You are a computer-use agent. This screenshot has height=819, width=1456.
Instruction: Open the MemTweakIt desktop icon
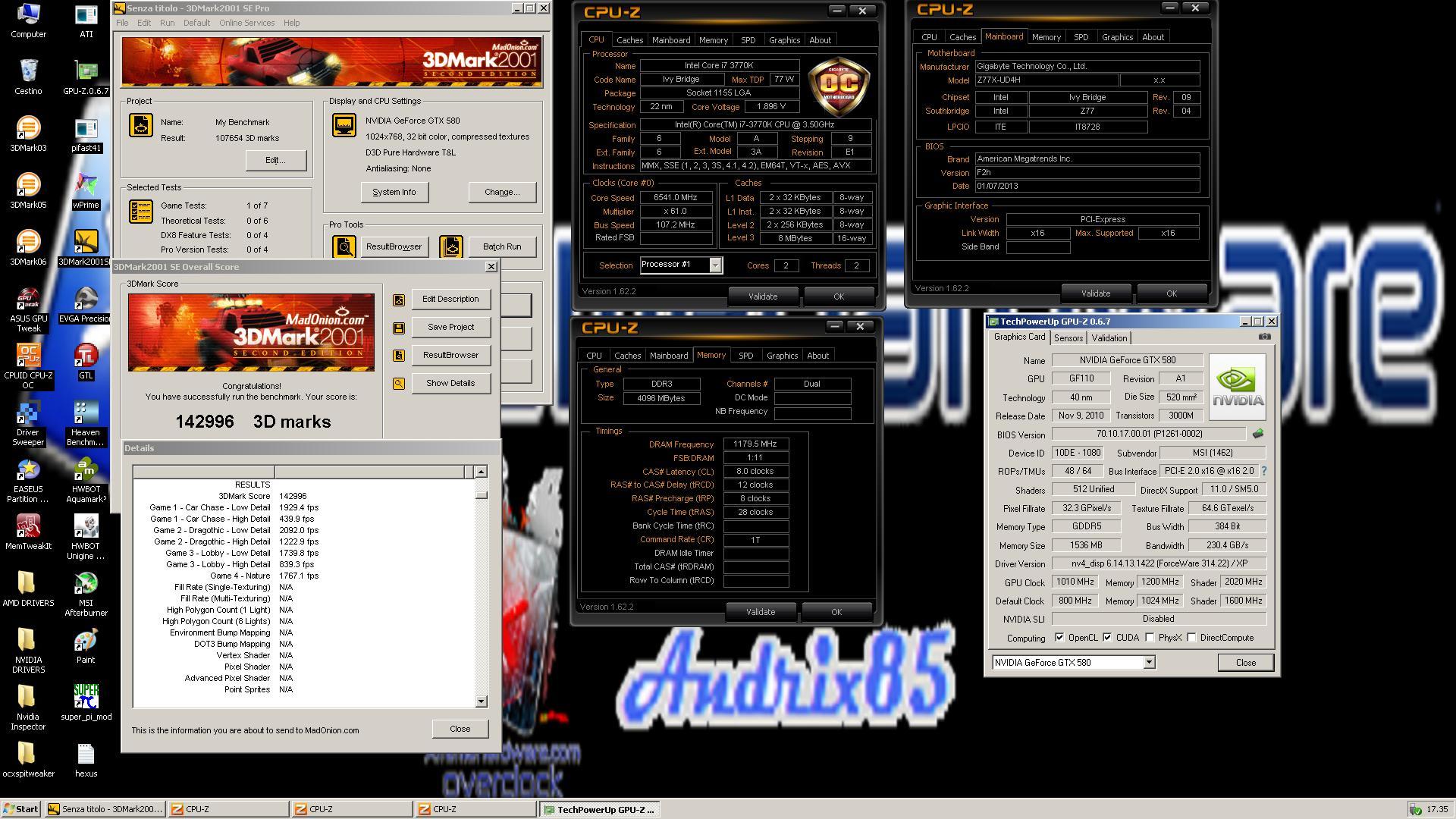(x=28, y=532)
